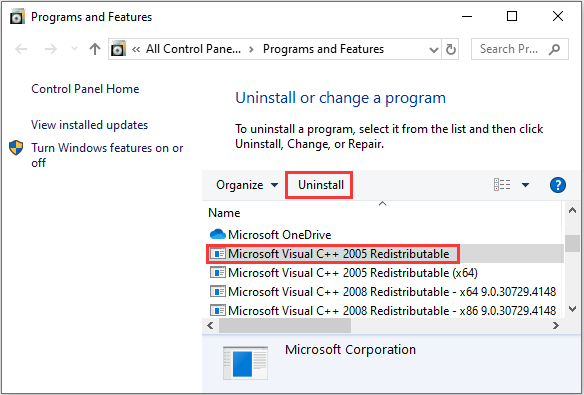Open Turn Windows features on or off

coord(107,155)
